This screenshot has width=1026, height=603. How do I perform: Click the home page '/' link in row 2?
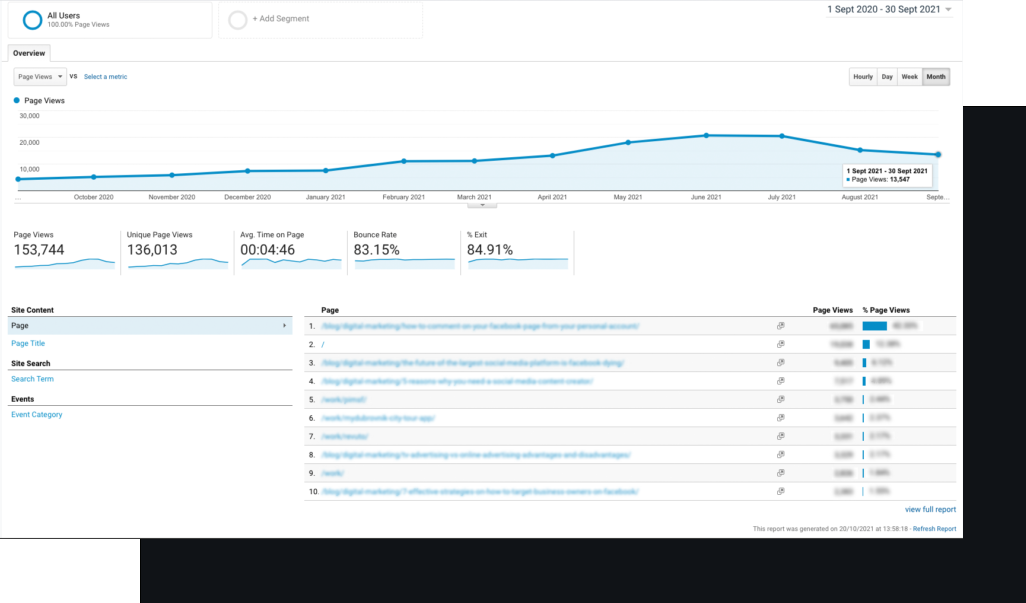pos(323,344)
